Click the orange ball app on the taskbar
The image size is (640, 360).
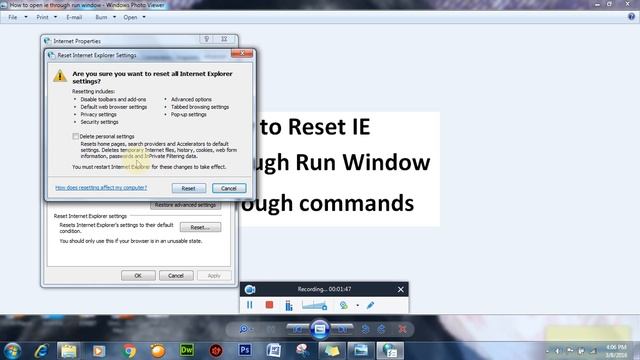(x=158, y=351)
